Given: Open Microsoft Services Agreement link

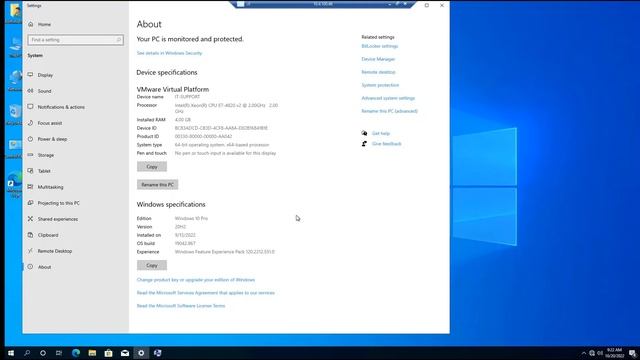Looking at the screenshot, I should point(206,293).
